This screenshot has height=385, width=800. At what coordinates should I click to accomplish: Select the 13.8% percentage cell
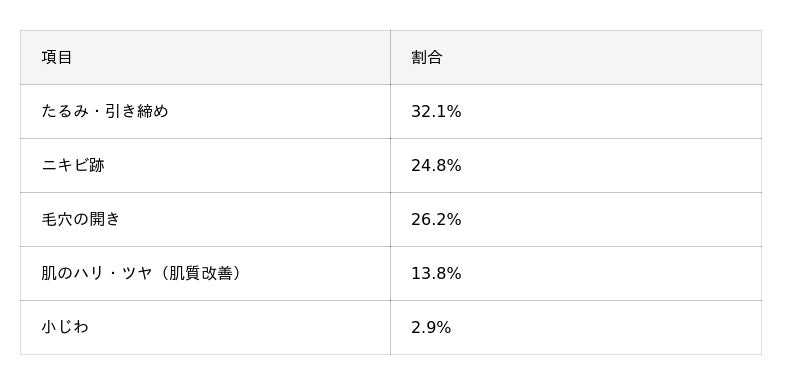pyautogui.click(x=576, y=274)
